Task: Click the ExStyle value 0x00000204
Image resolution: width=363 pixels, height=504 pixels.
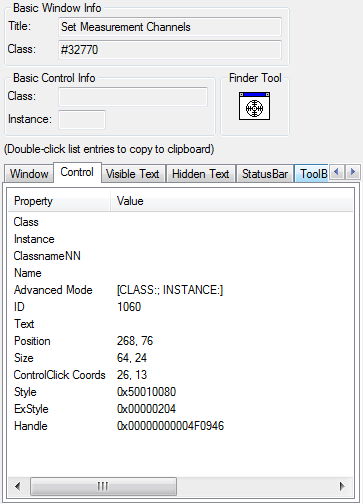Action: coord(146,409)
